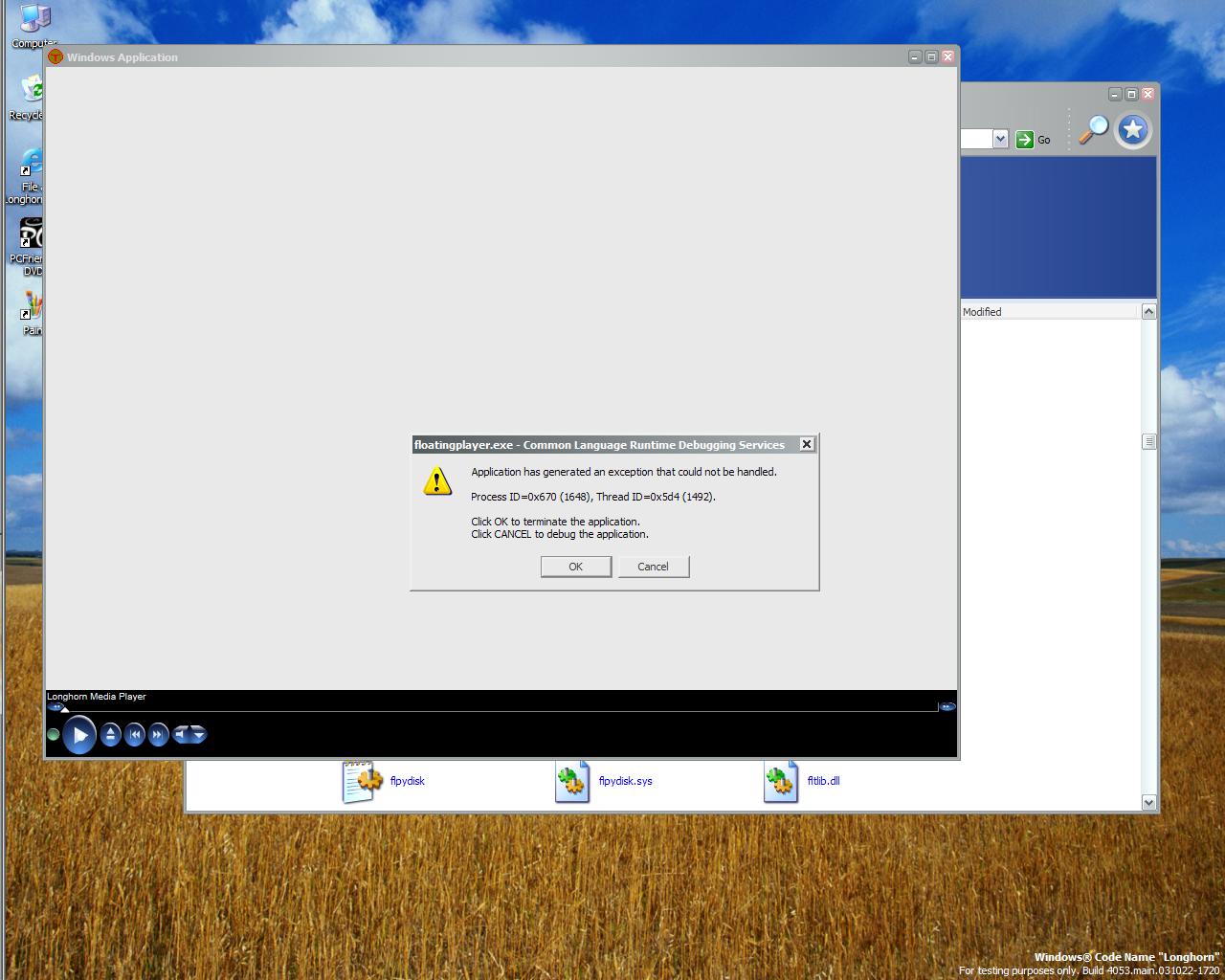
Task: Start playback with the large Play button
Action: tap(79, 735)
